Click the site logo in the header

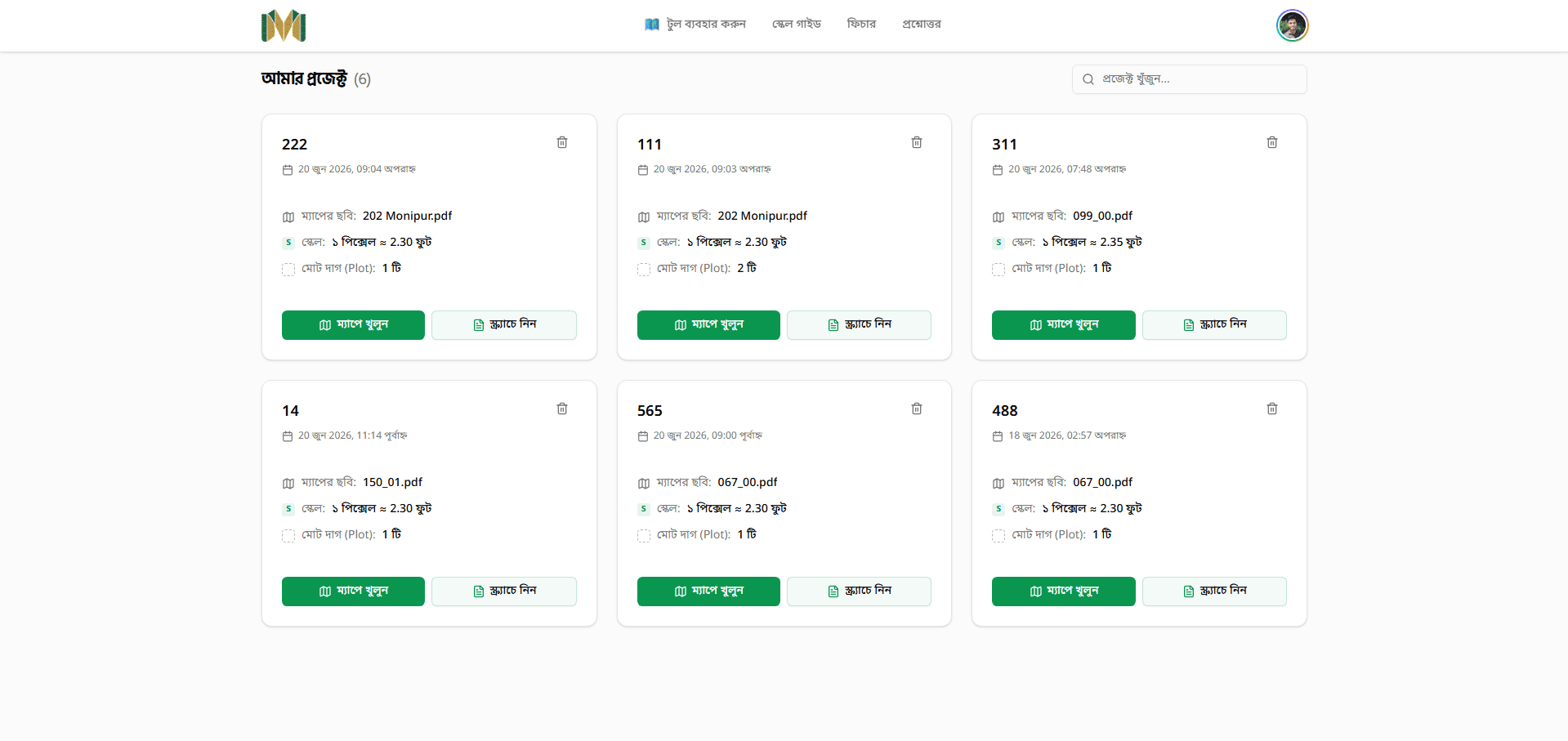[x=284, y=25]
